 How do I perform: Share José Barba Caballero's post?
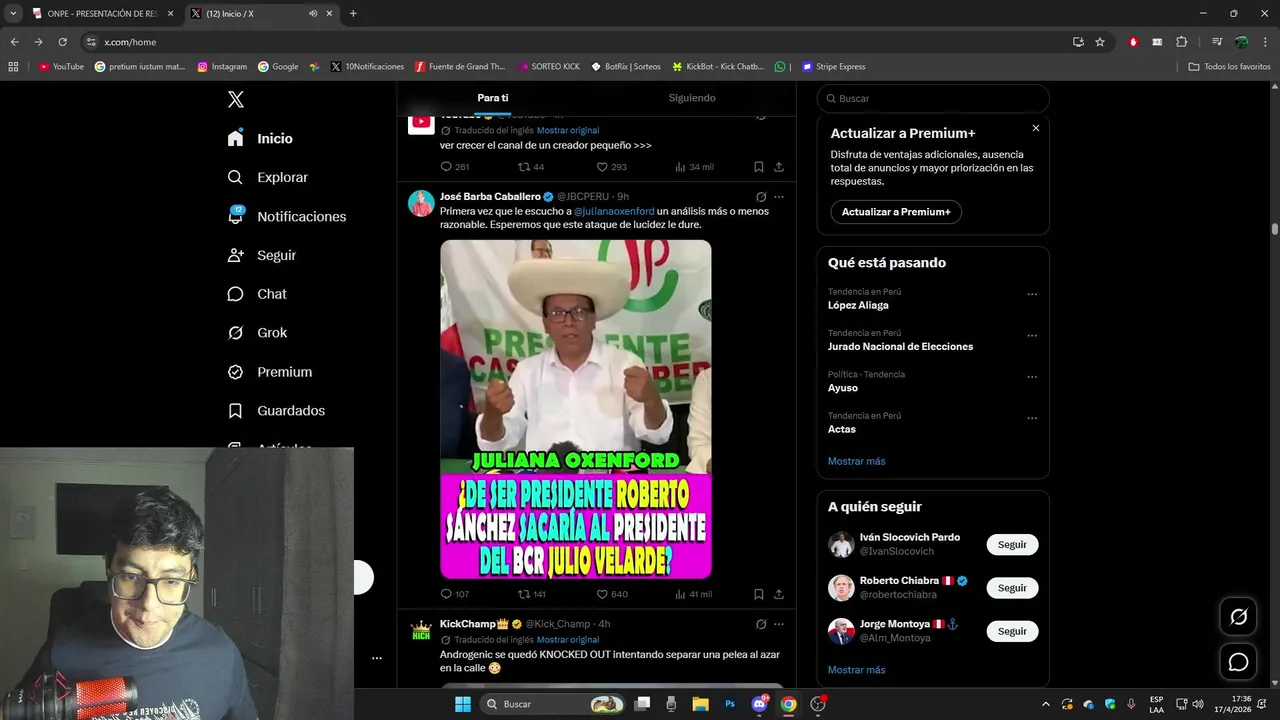click(779, 594)
